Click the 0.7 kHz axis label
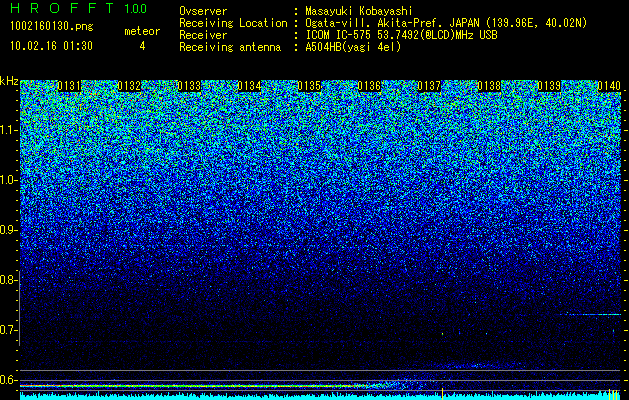This screenshot has height=400, width=629. [9, 330]
